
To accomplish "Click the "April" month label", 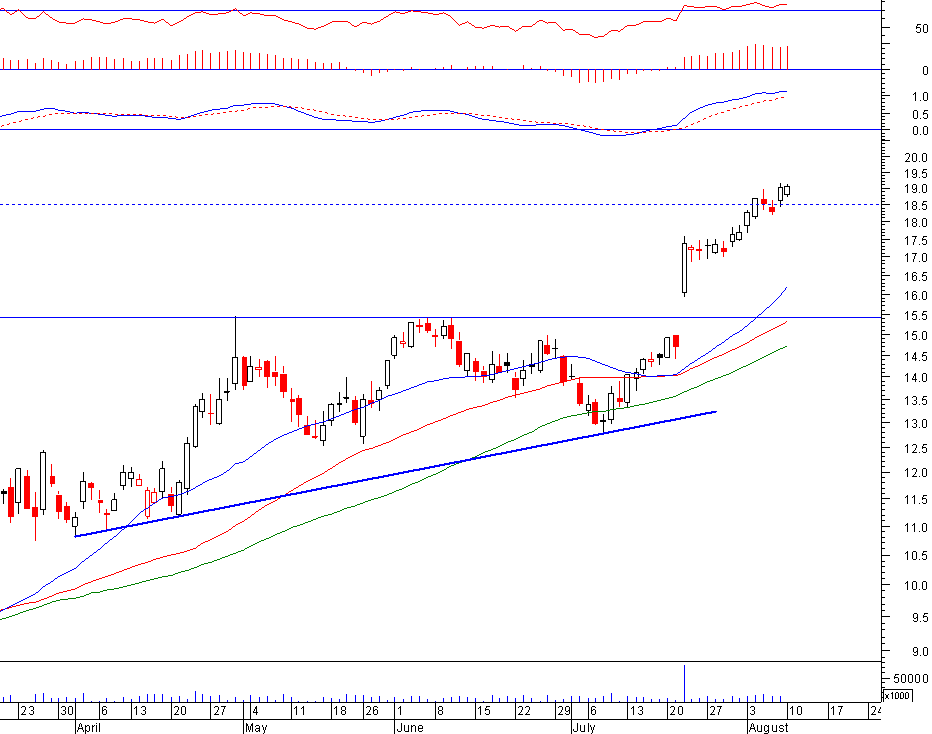I will (x=89, y=727).
